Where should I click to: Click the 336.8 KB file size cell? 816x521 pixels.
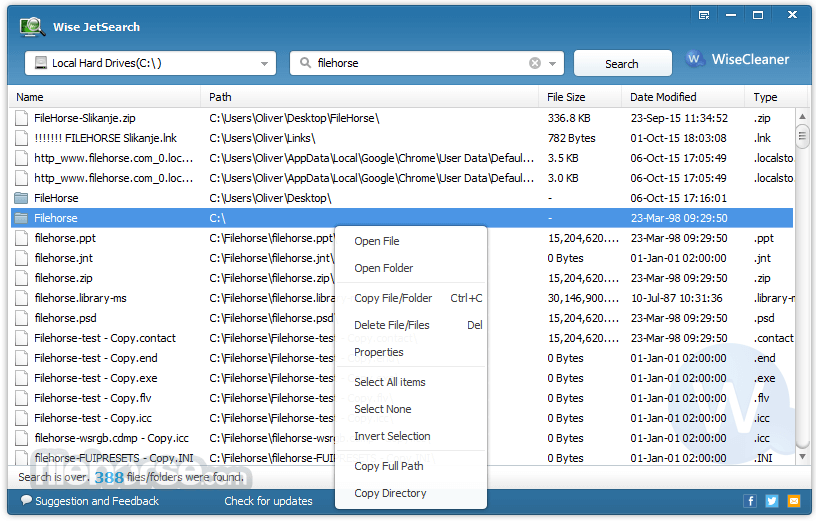[569, 118]
